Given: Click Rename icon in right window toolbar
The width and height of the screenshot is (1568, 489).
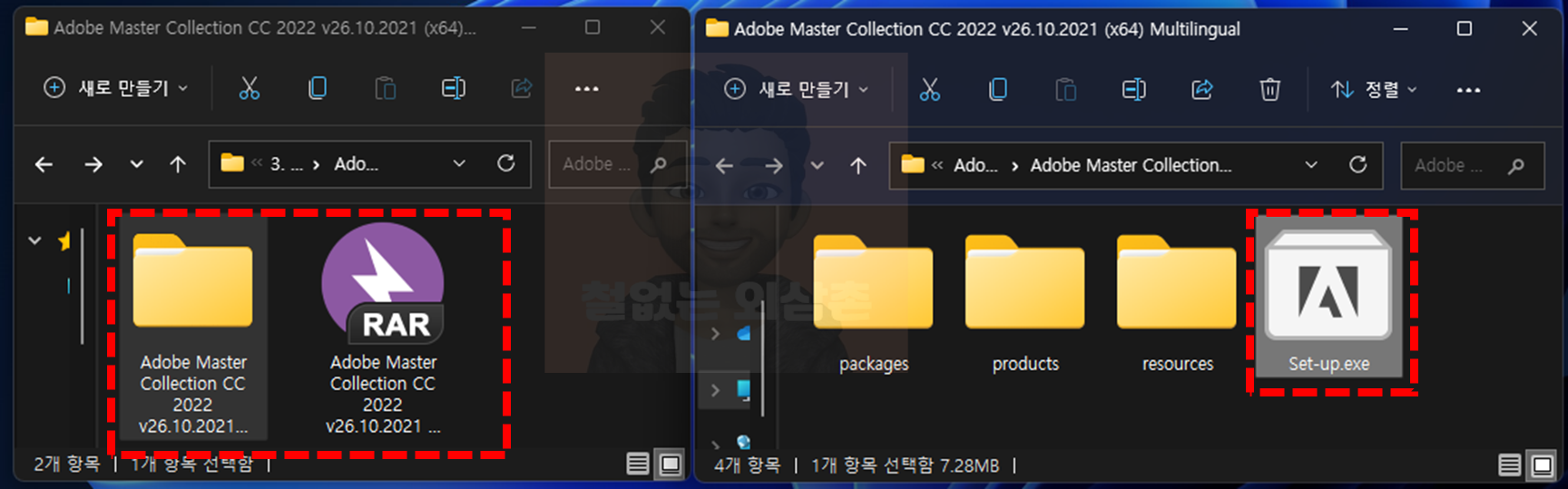Looking at the screenshot, I should point(1133,89).
